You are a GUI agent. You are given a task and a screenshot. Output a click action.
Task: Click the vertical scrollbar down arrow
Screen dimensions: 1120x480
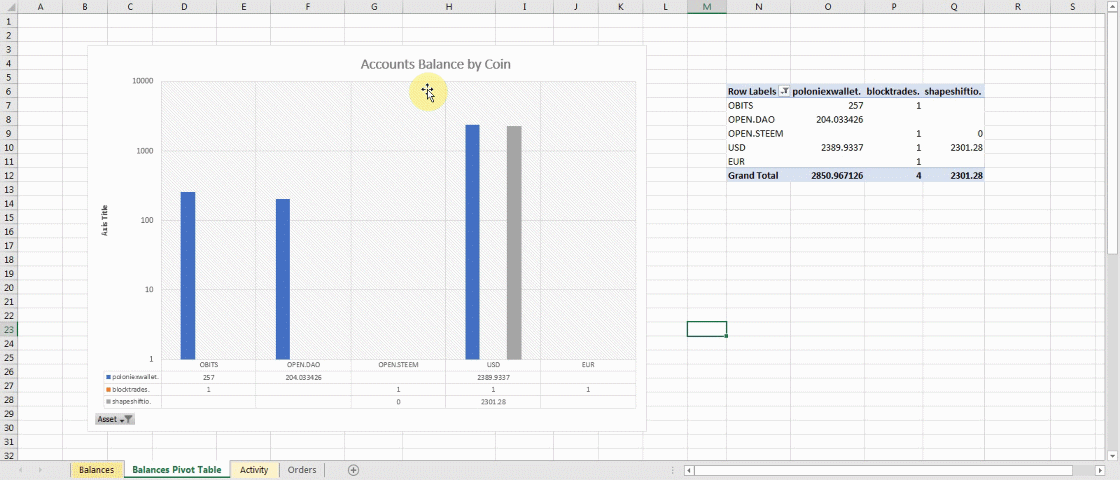coord(1113,455)
